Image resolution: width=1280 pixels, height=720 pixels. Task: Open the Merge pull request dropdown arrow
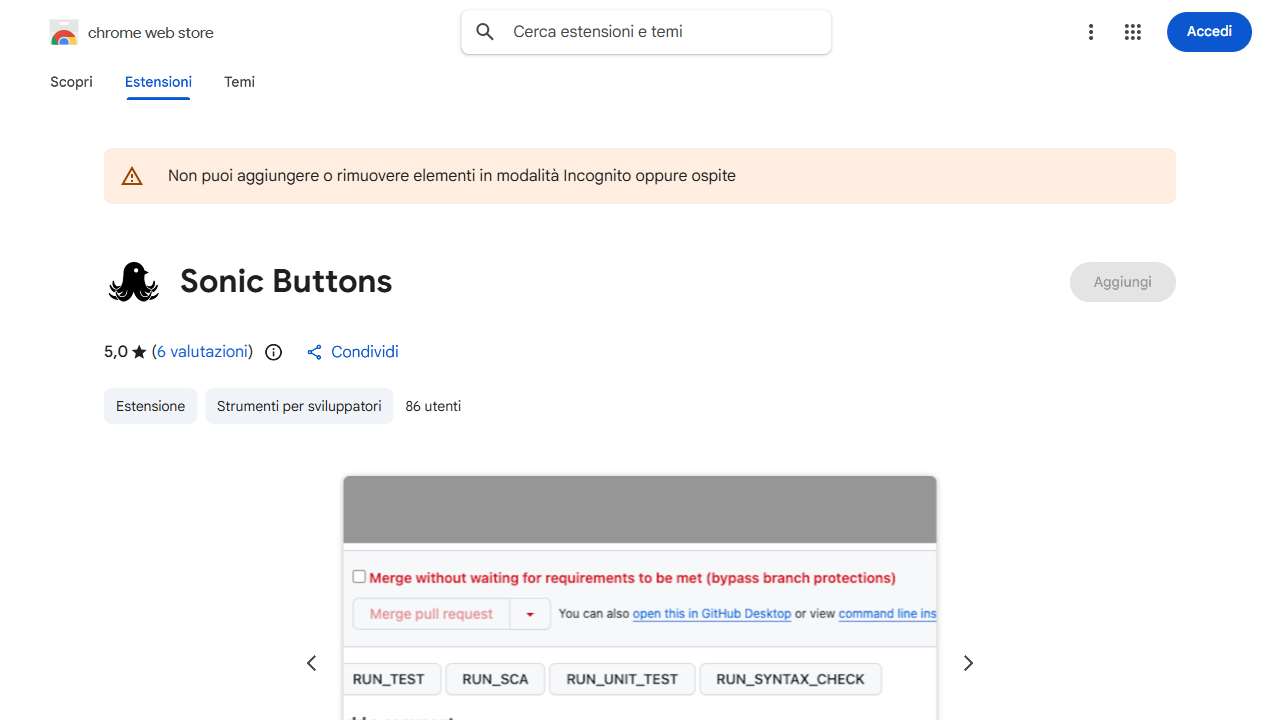pos(530,613)
